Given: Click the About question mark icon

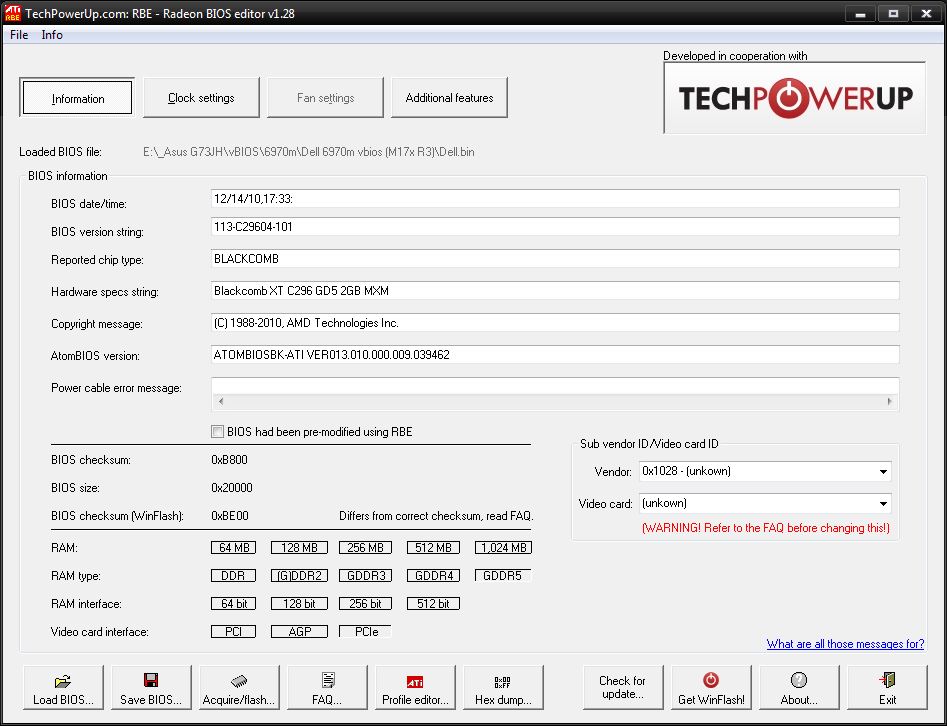Looking at the screenshot, I should click(798, 680).
